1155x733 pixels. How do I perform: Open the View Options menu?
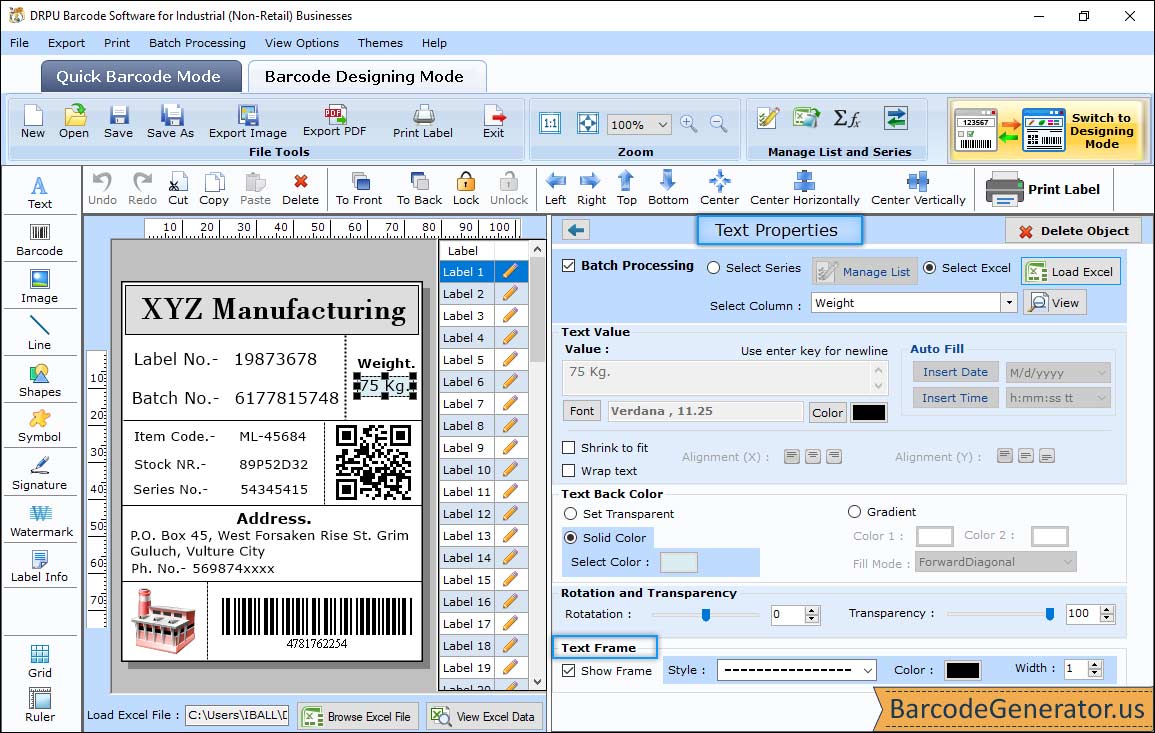[x=302, y=43]
